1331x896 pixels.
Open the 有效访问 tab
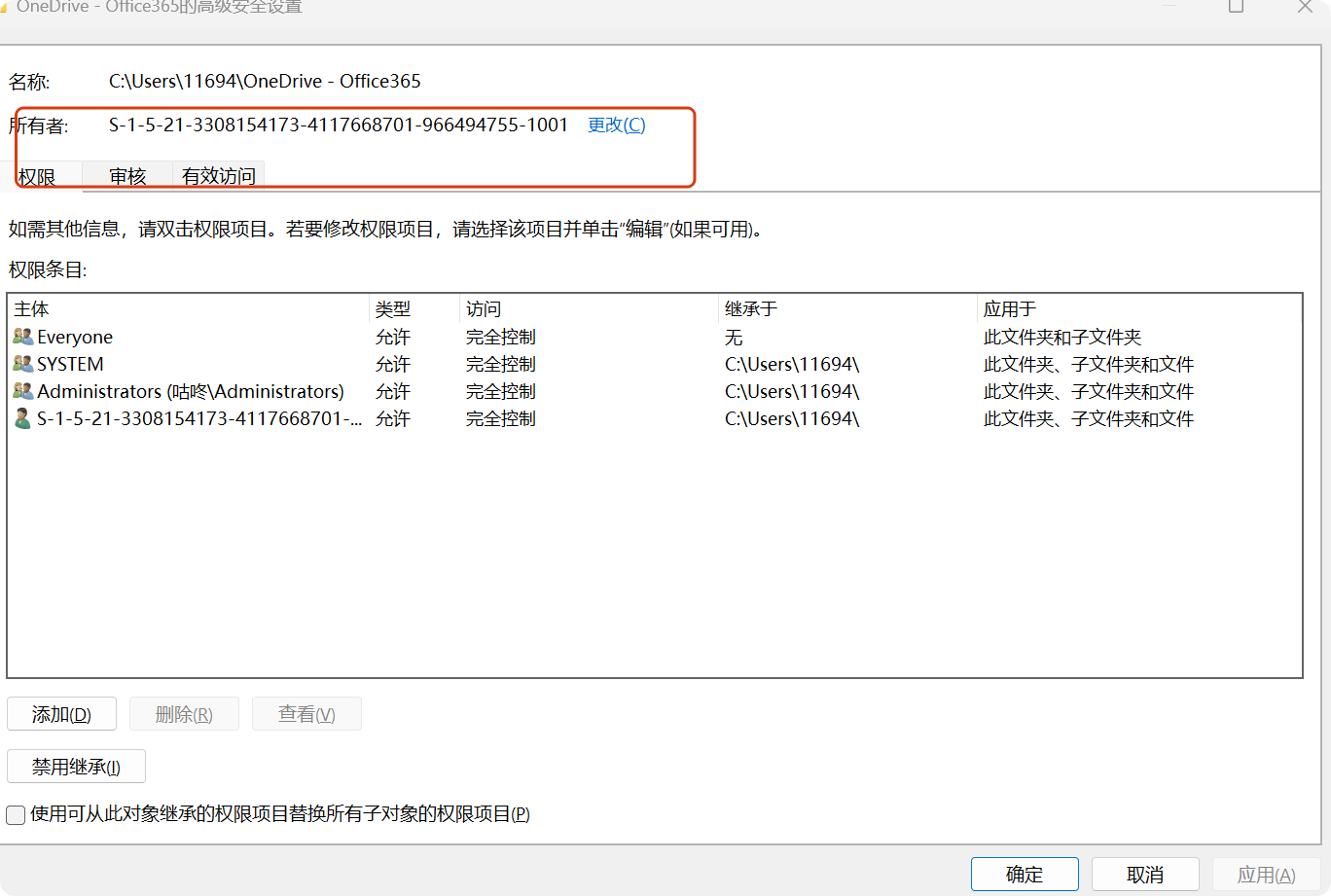tap(218, 176)
